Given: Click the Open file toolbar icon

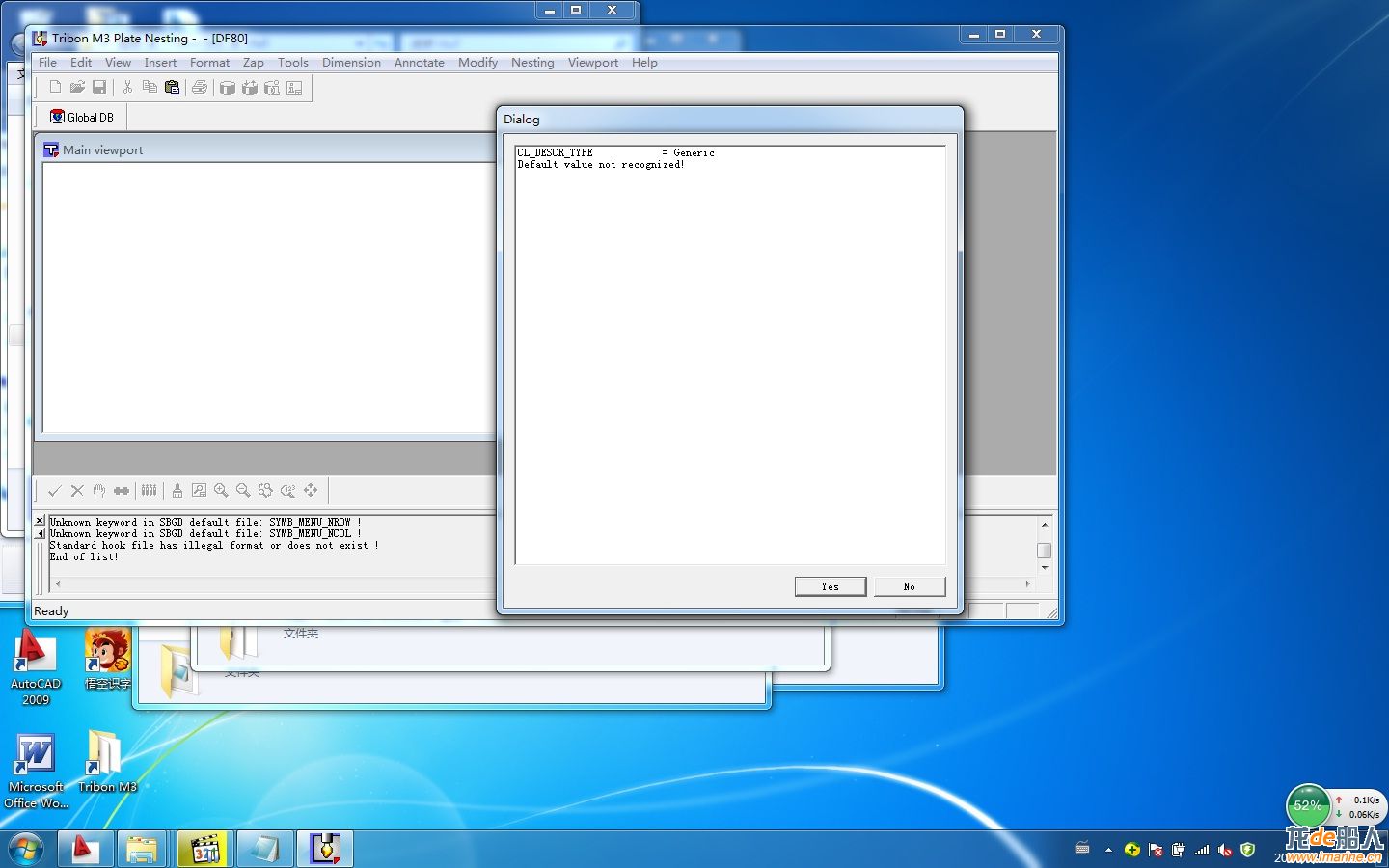Looking at the screenshot, I should click(77, 87).
